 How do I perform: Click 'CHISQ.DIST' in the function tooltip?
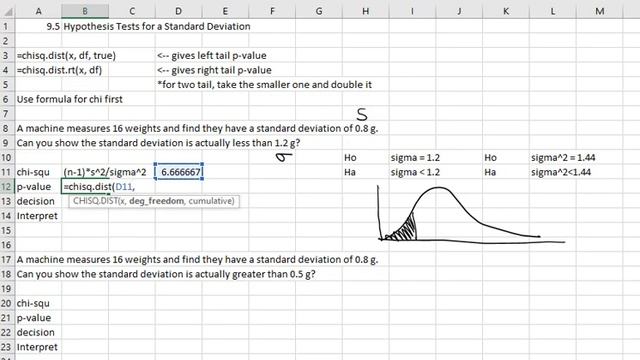pos(95,201)
